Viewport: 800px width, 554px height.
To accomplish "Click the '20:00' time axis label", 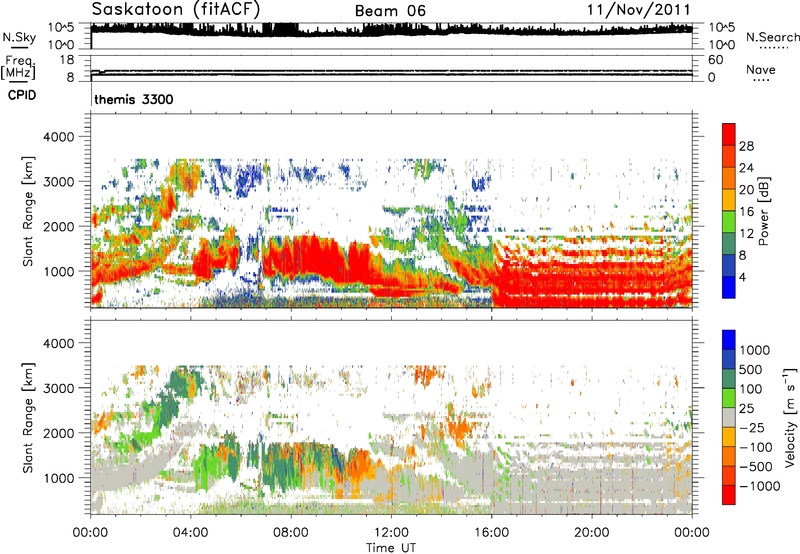I will [591, 533].
